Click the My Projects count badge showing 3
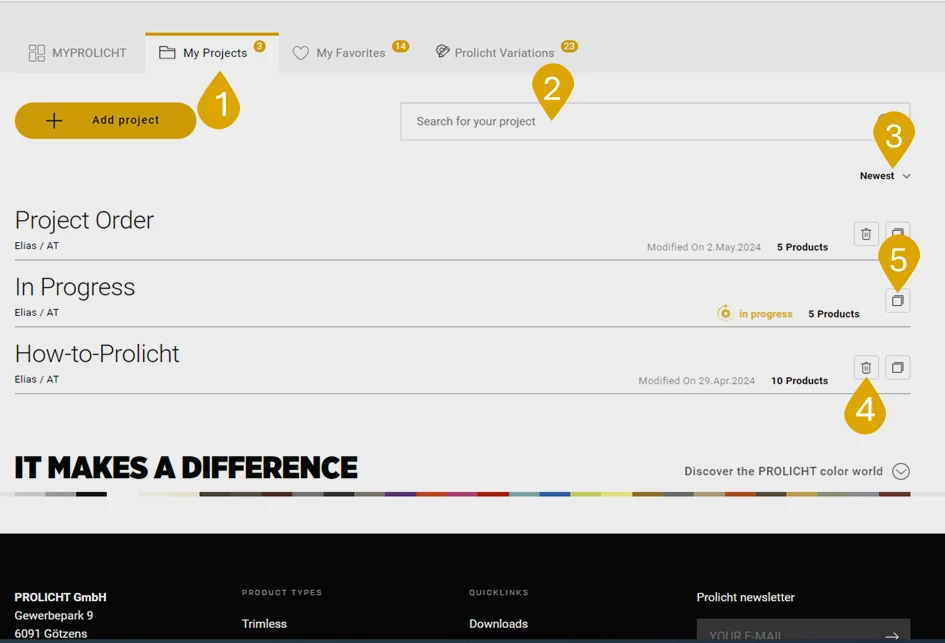 click(259, 45)
